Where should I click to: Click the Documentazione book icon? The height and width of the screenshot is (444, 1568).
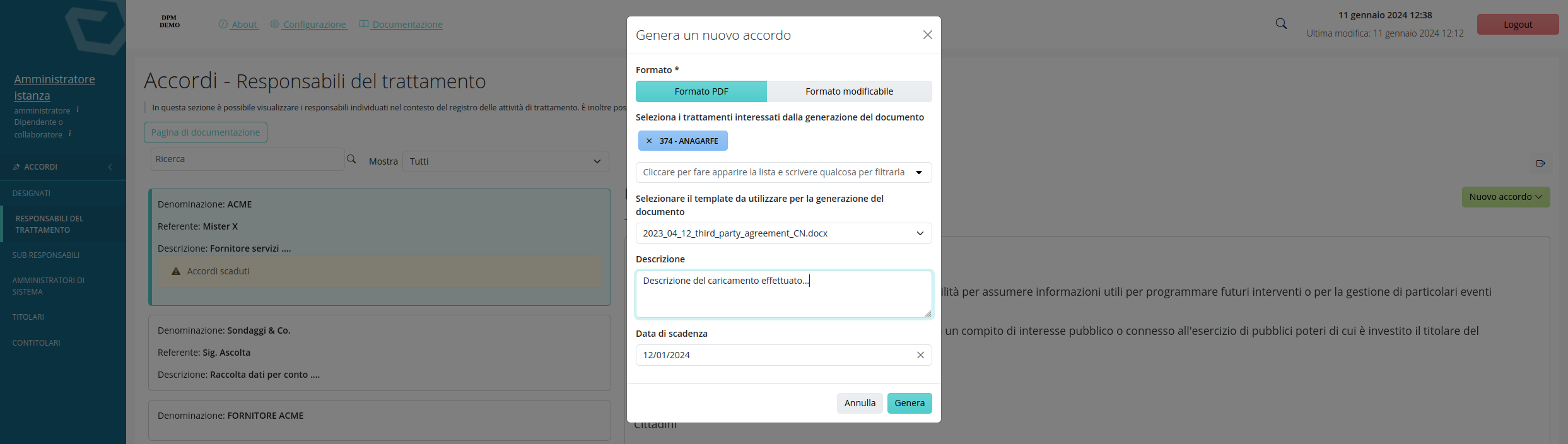364,24
